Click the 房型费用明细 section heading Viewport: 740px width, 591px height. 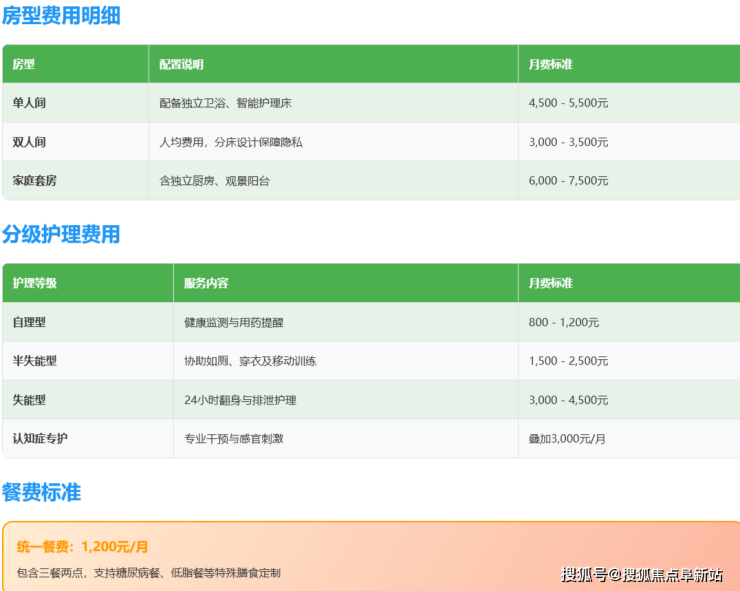(x=61, y=16)
